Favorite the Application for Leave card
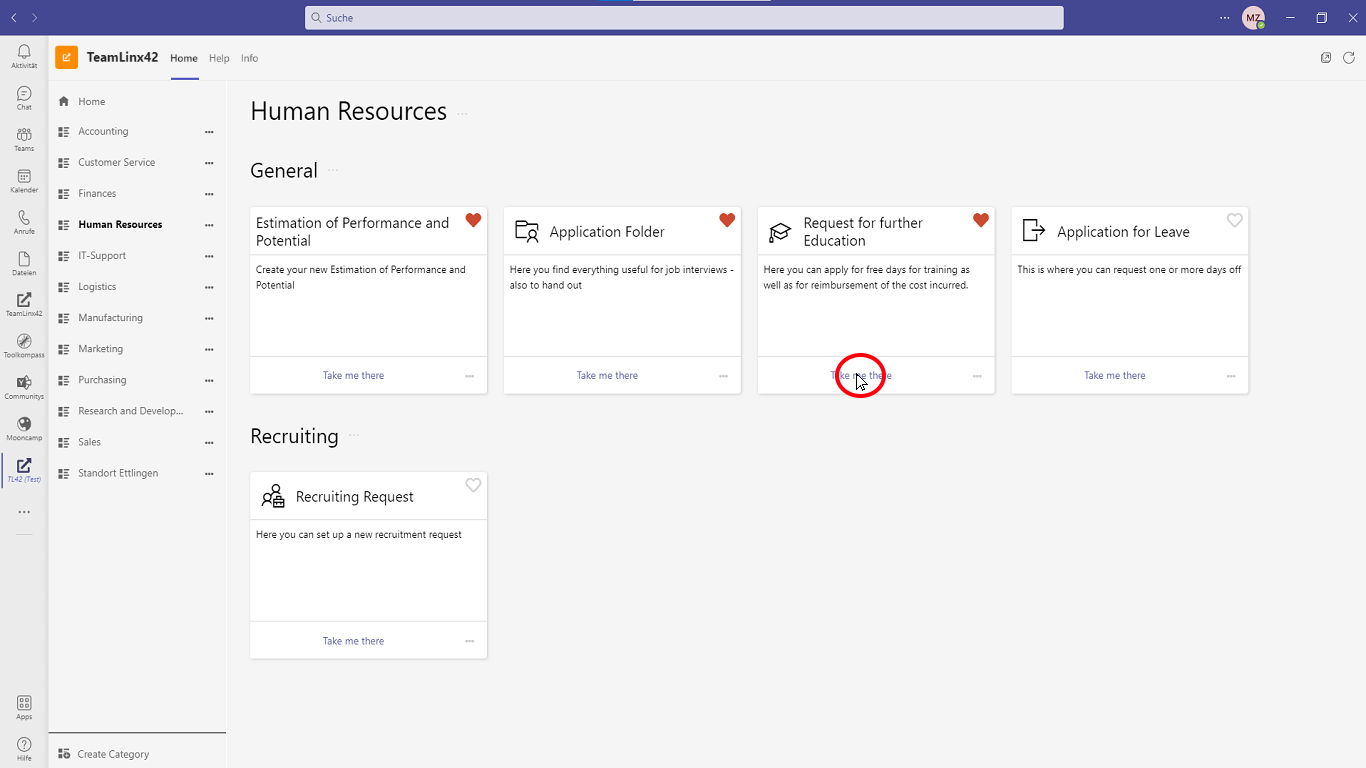Screen dimensions: 1366x768 (1235, 220)
